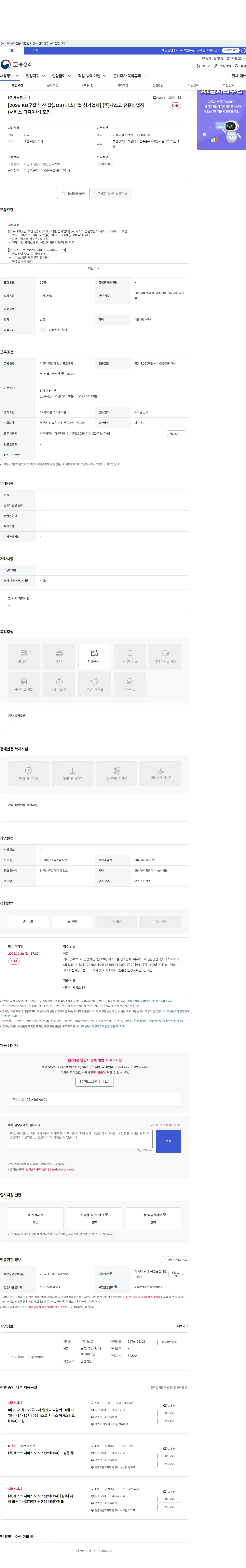Viewport: 246px width, 1568px height.
Task: Jump to the 모집요강 tab
Action: click(x=18, y=85)
